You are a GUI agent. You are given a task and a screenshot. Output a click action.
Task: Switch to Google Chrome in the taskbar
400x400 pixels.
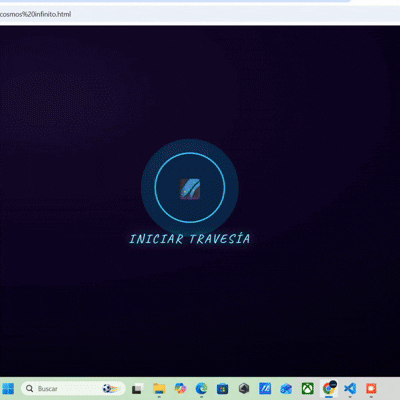click(329, 388)
